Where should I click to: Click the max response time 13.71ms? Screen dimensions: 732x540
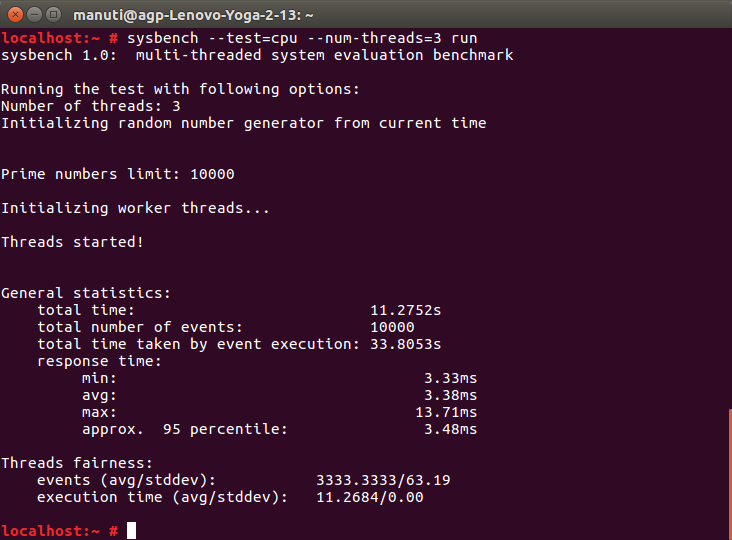(446, 412)
